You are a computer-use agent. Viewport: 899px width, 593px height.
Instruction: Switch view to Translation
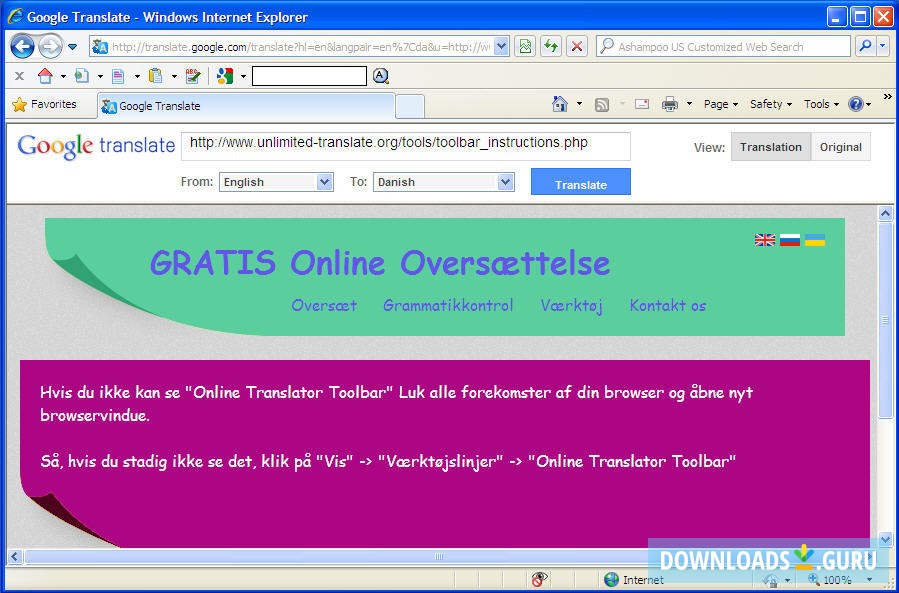(x=771, y=147)
